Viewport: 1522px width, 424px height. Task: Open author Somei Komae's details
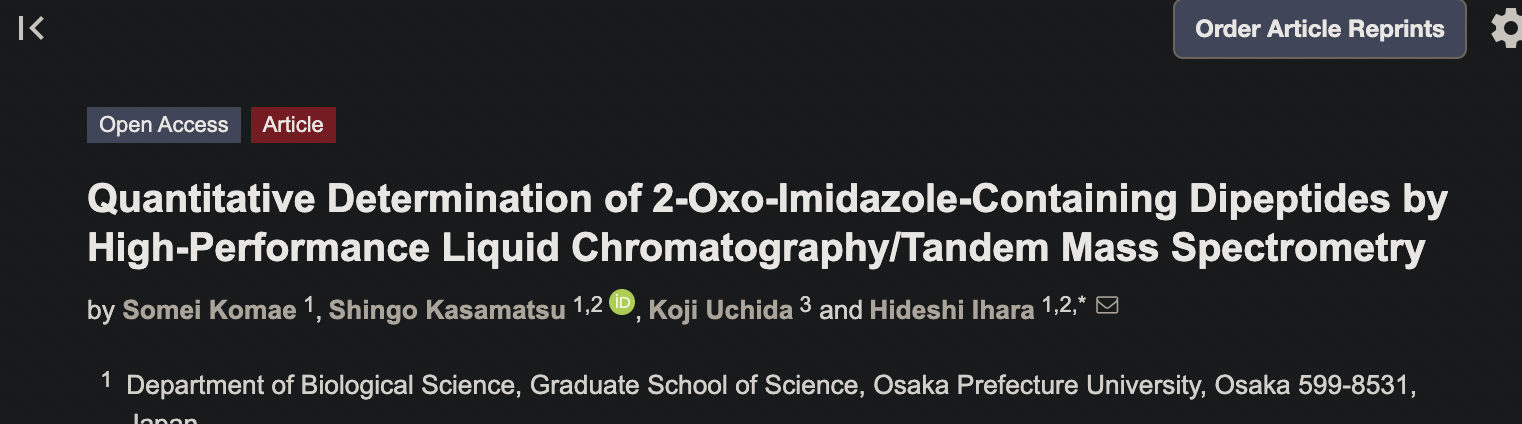209,310
